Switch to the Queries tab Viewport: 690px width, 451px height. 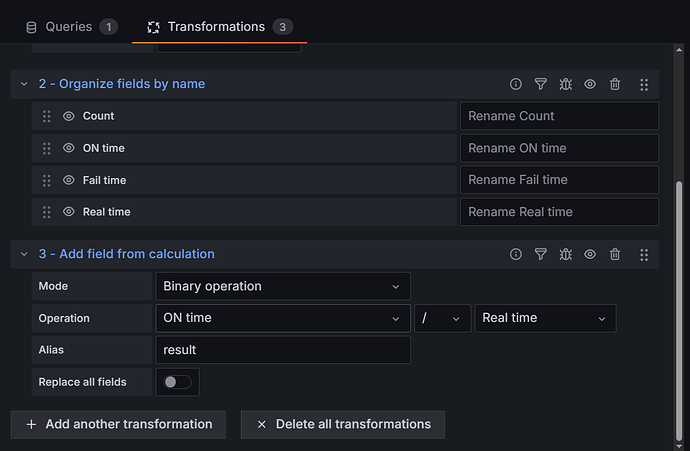pyautogui.click(x=70, y=26)
